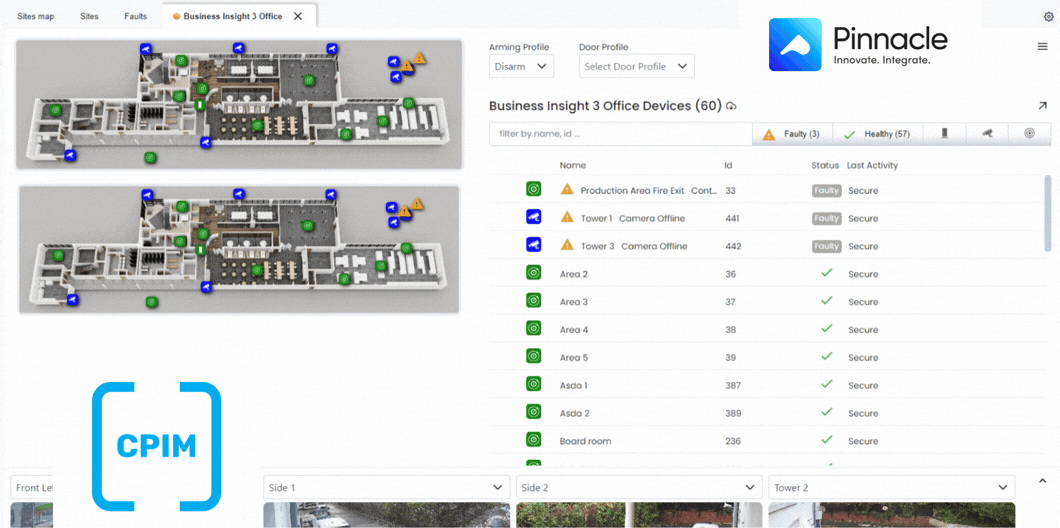Sort by the Status column header
Image resolution: width=1060 pixels, height=528 pixels.
point(825,165)
